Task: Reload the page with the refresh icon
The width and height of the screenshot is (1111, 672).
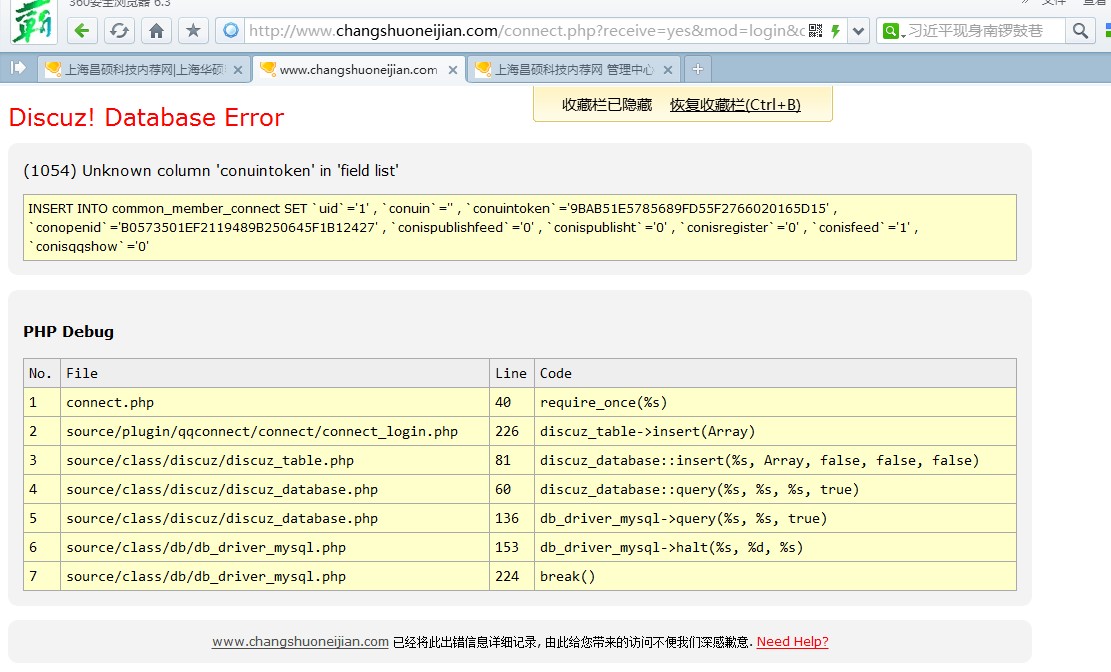Action: pos(119,31)
